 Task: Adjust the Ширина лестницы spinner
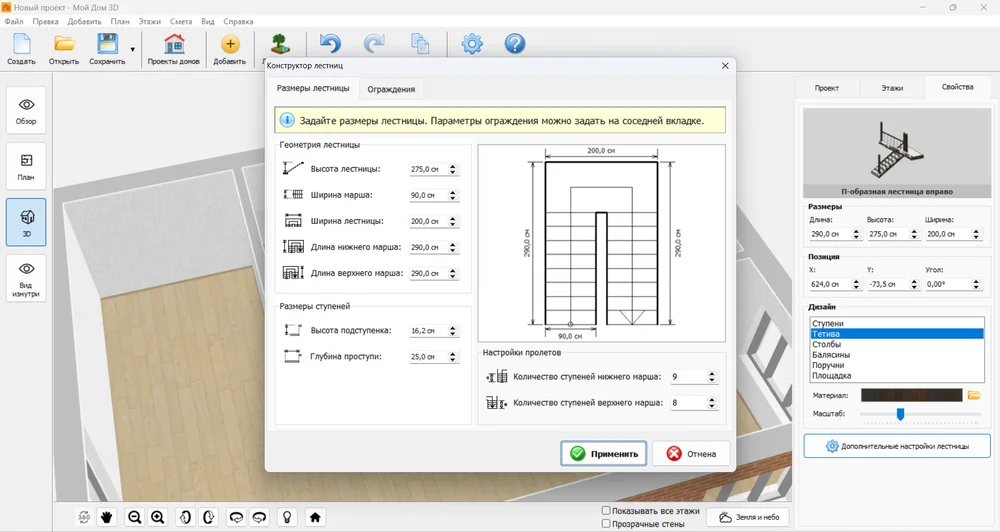pyautogui.click(x=453, y=221)
